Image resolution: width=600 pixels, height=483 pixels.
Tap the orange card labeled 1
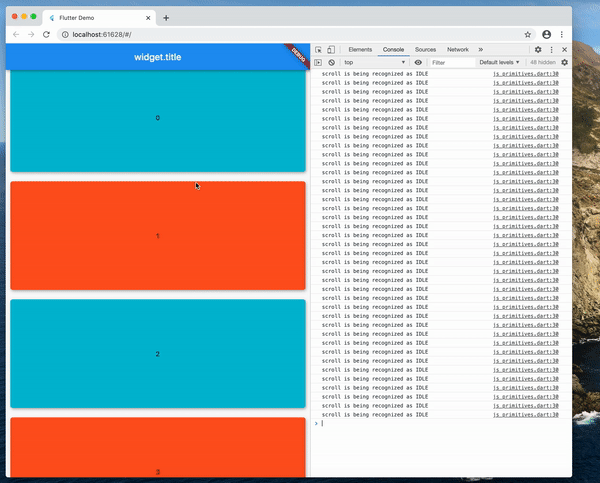point(158,236)
